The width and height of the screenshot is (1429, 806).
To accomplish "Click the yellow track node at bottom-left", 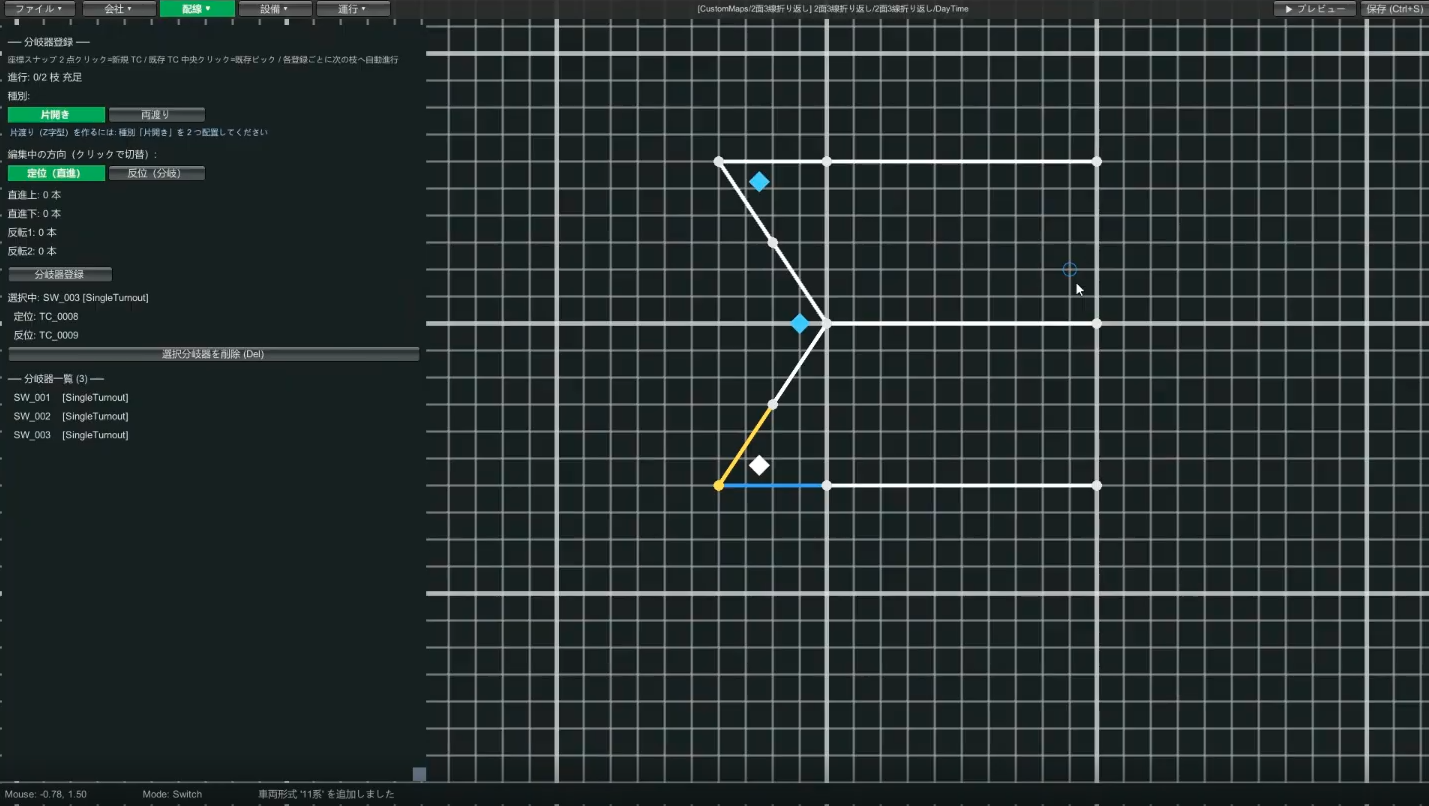I will [718, 486].
